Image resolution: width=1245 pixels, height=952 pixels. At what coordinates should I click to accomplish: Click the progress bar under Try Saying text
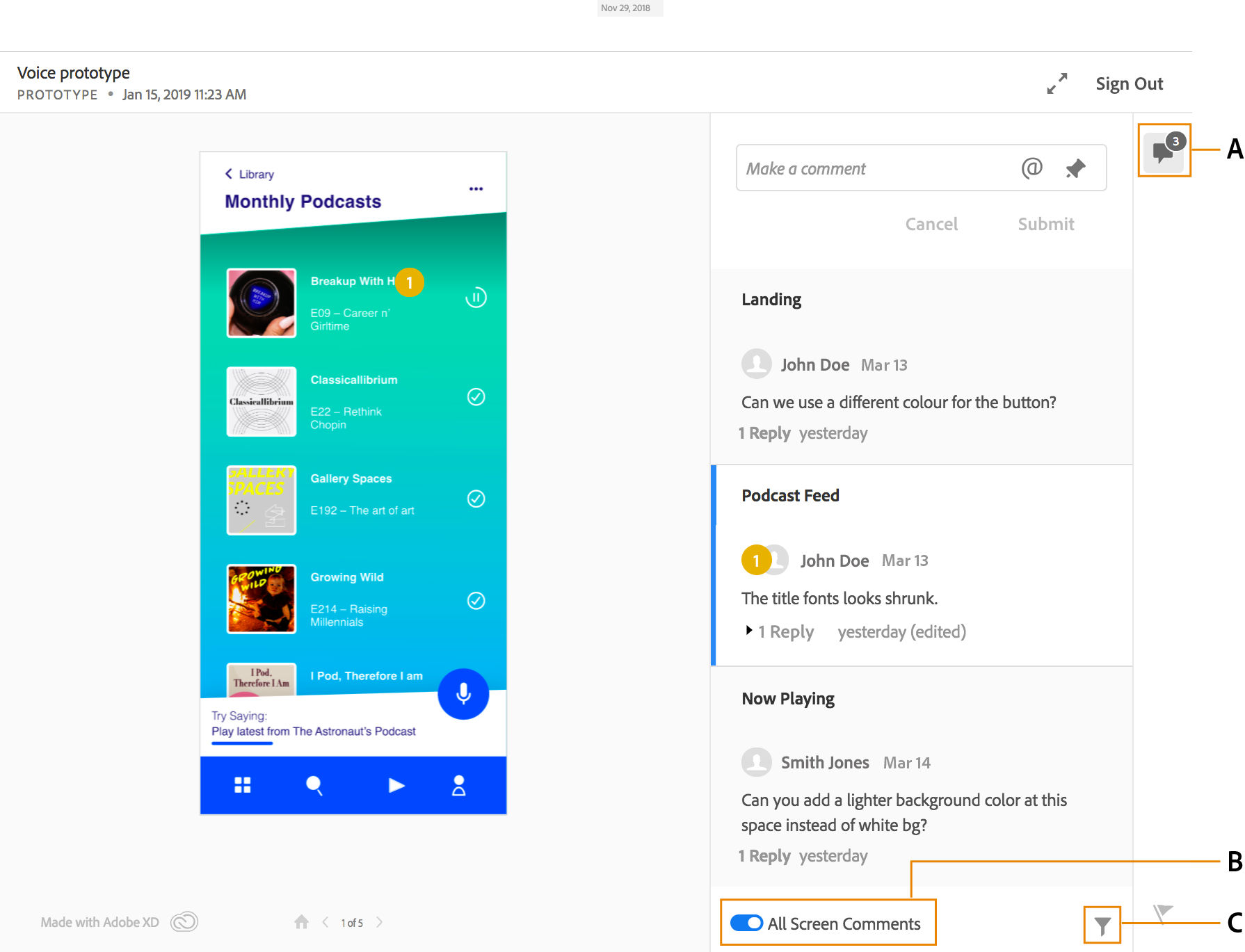pos(241,743)
